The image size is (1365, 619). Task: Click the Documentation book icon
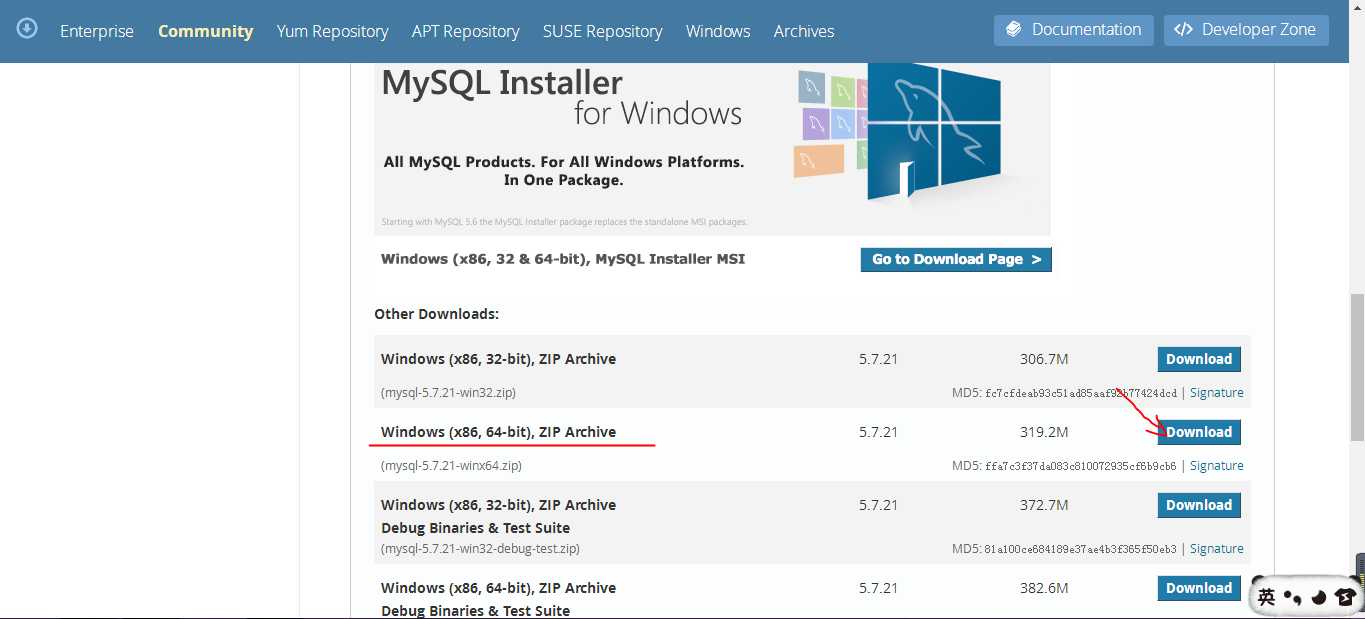tap(1014, 30)
